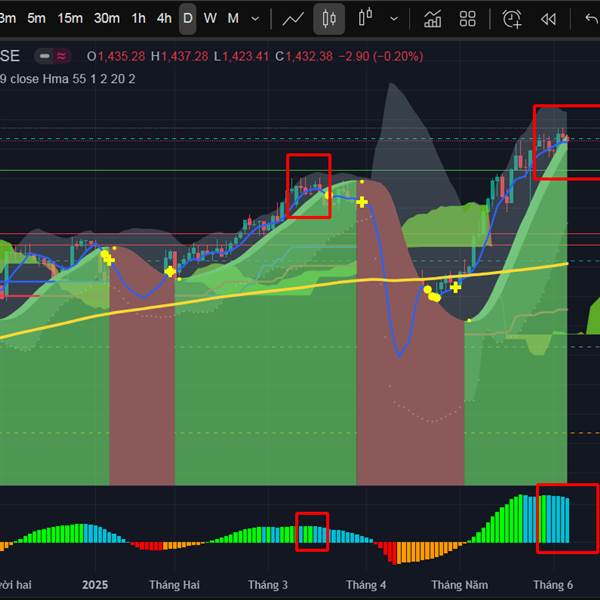Click the yellow plus signal near Tháng 4
This screenshot has height=600, width=600.
pos(362,202)
